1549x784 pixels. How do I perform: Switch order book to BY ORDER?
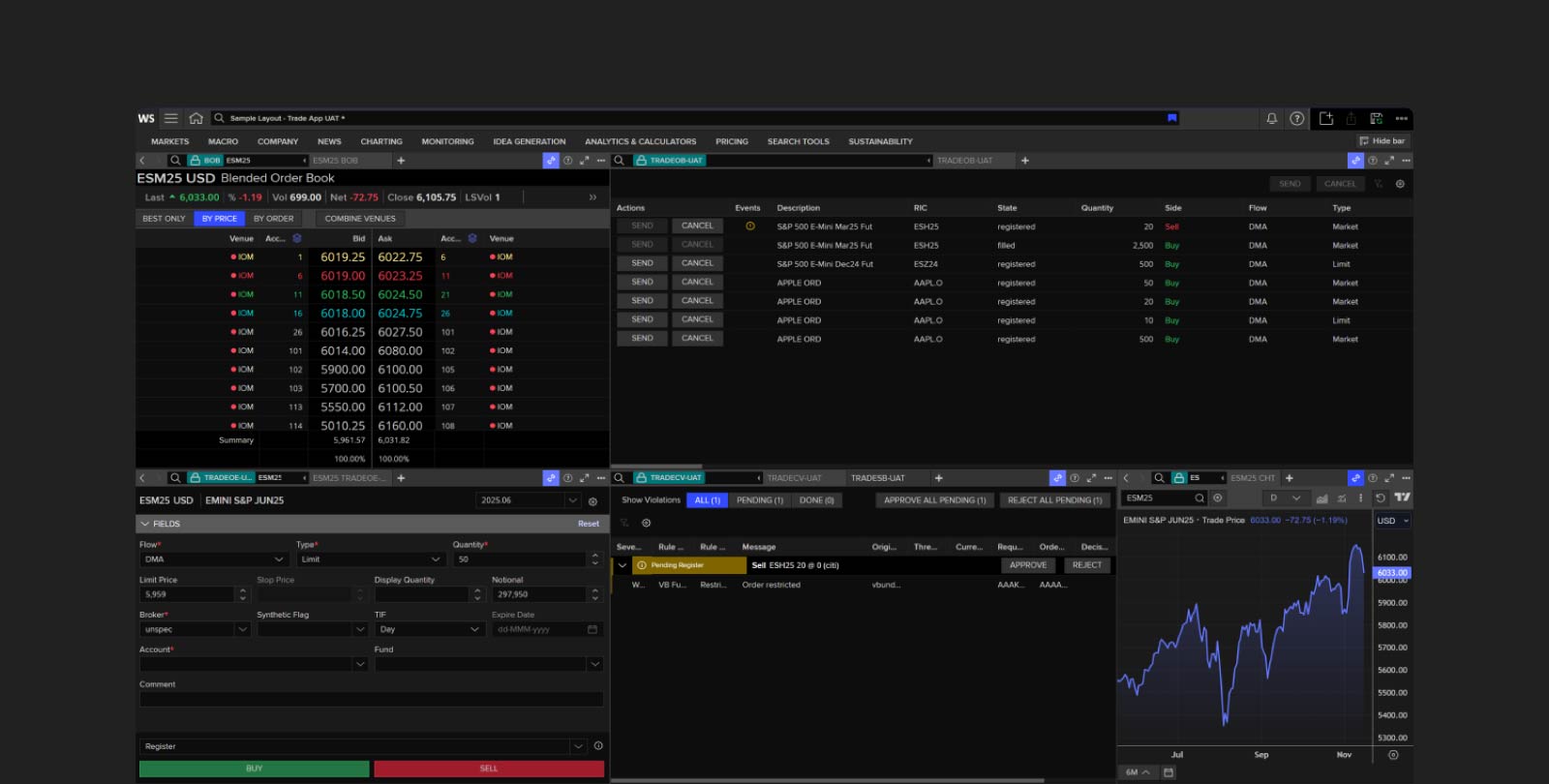pos(274,219)
